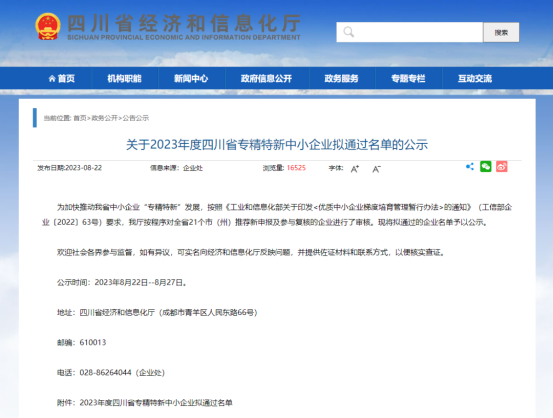
Task: Open the 专题专栏 menu
Action: [408, 78]
